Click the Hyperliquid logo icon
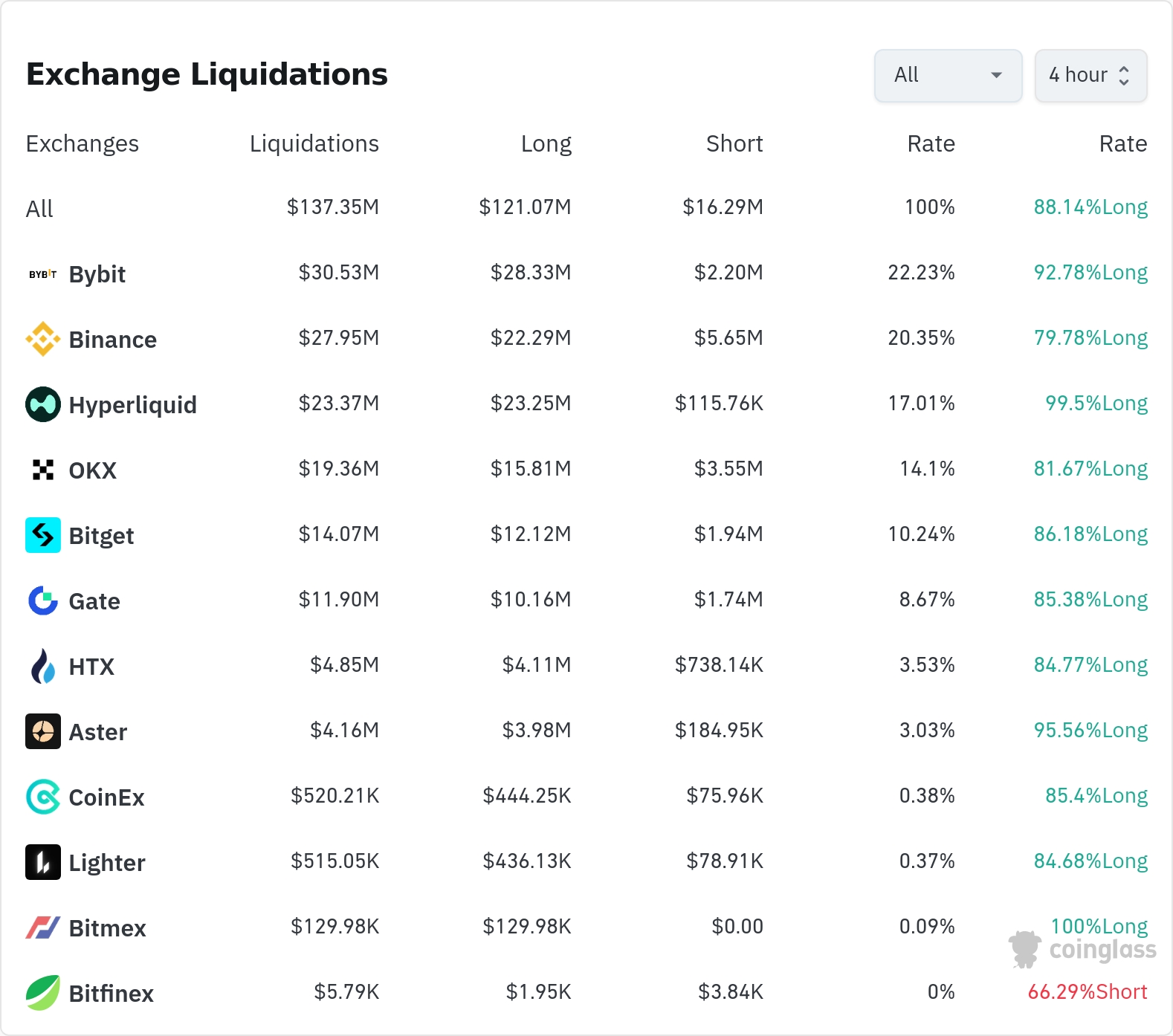This screenshot has width=1173, height=1036. (43, 404)
